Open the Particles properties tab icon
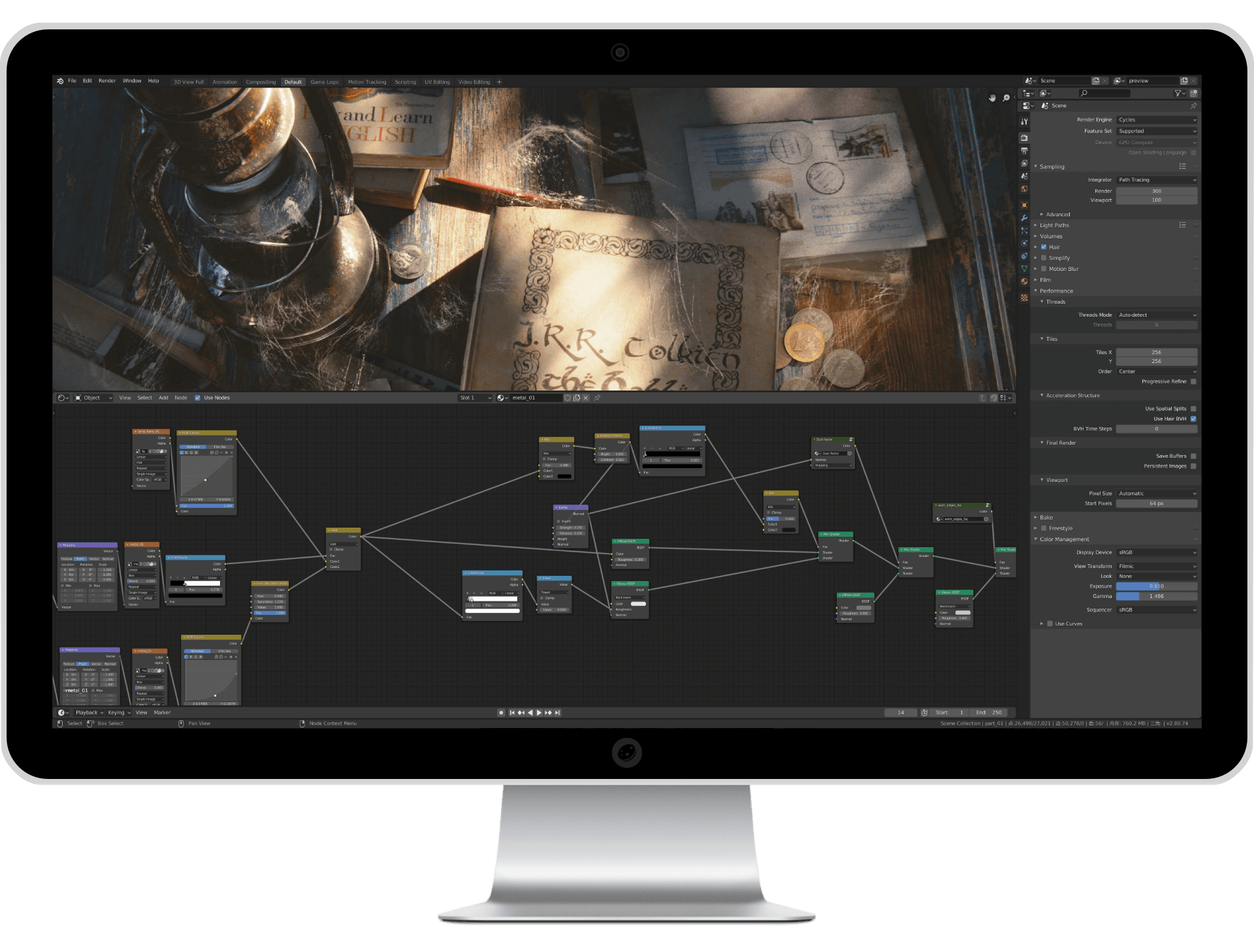The width and height of the screenshot is (1254, 952). [1024, 230]
